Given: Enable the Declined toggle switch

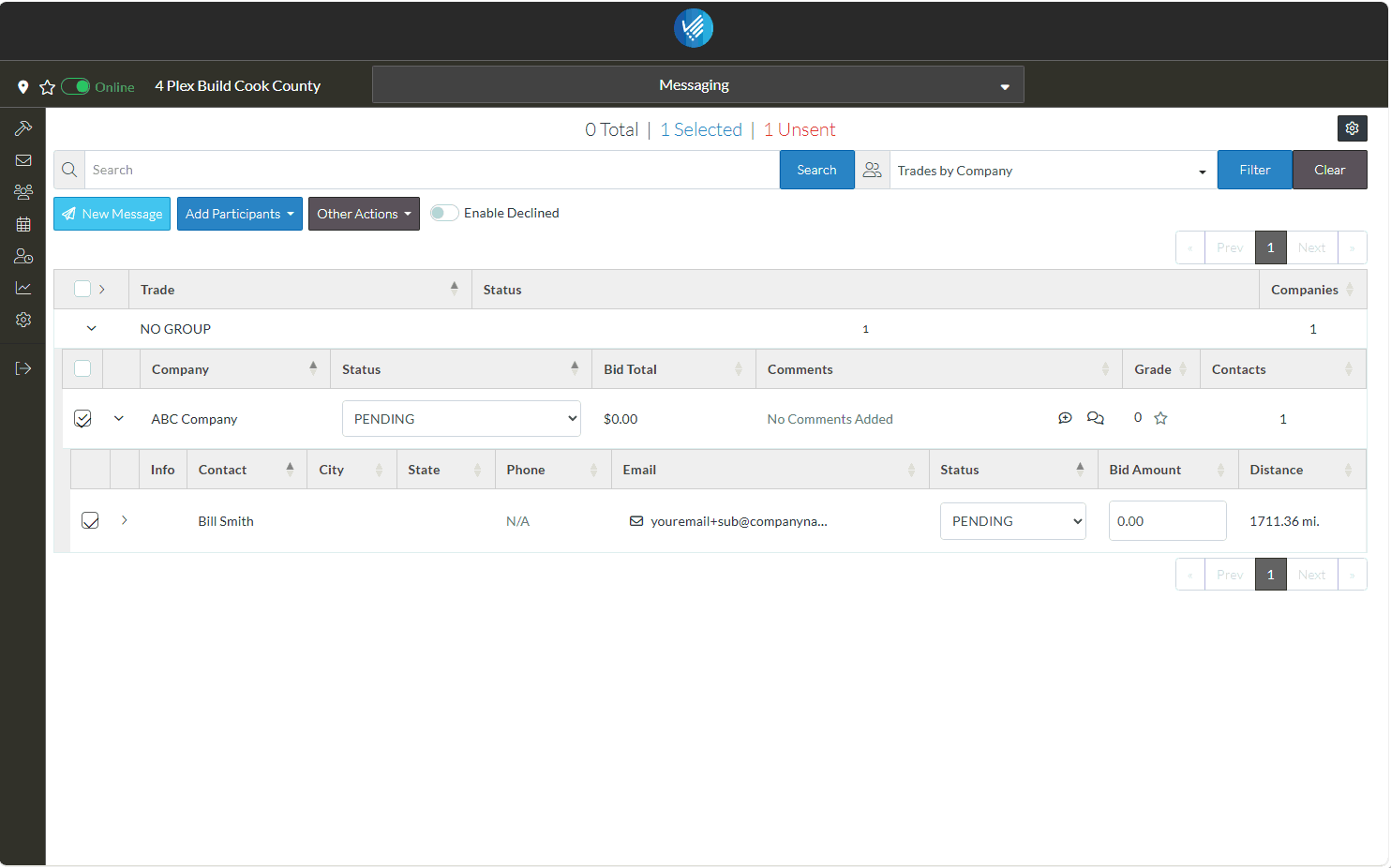Looking at the screenshot, I should pyautogui.click(x=444, y=213).
